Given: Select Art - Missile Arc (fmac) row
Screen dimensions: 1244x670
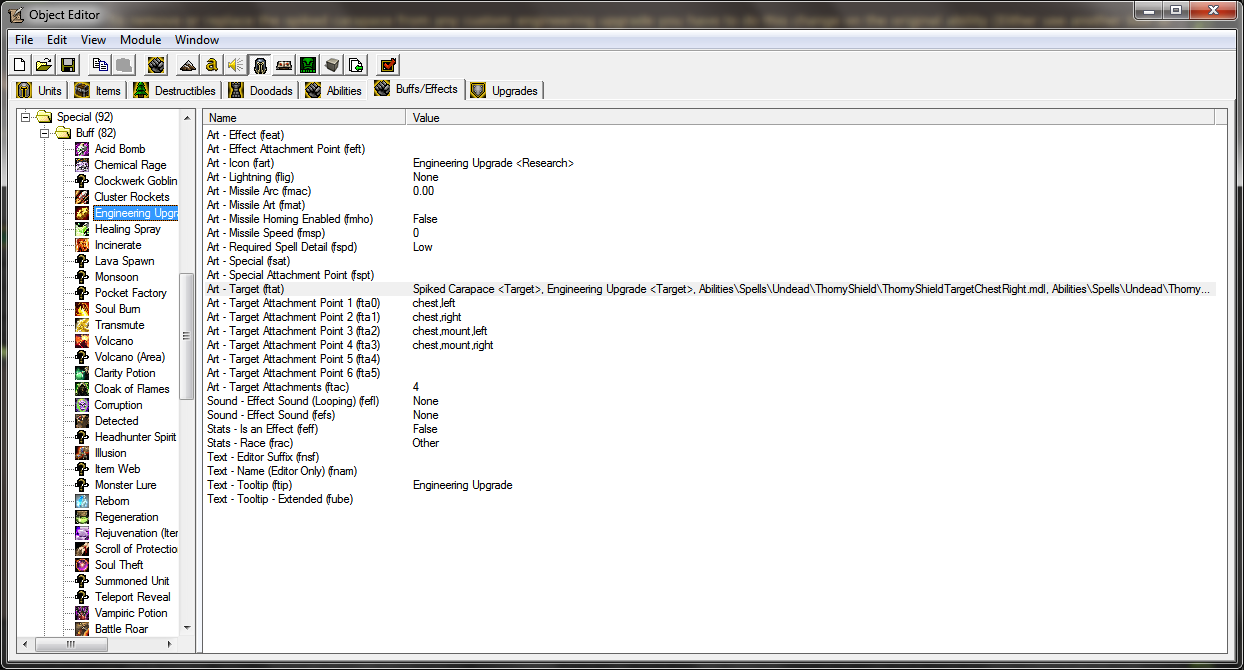Looking at the screenshot, I should click(709, 191).
